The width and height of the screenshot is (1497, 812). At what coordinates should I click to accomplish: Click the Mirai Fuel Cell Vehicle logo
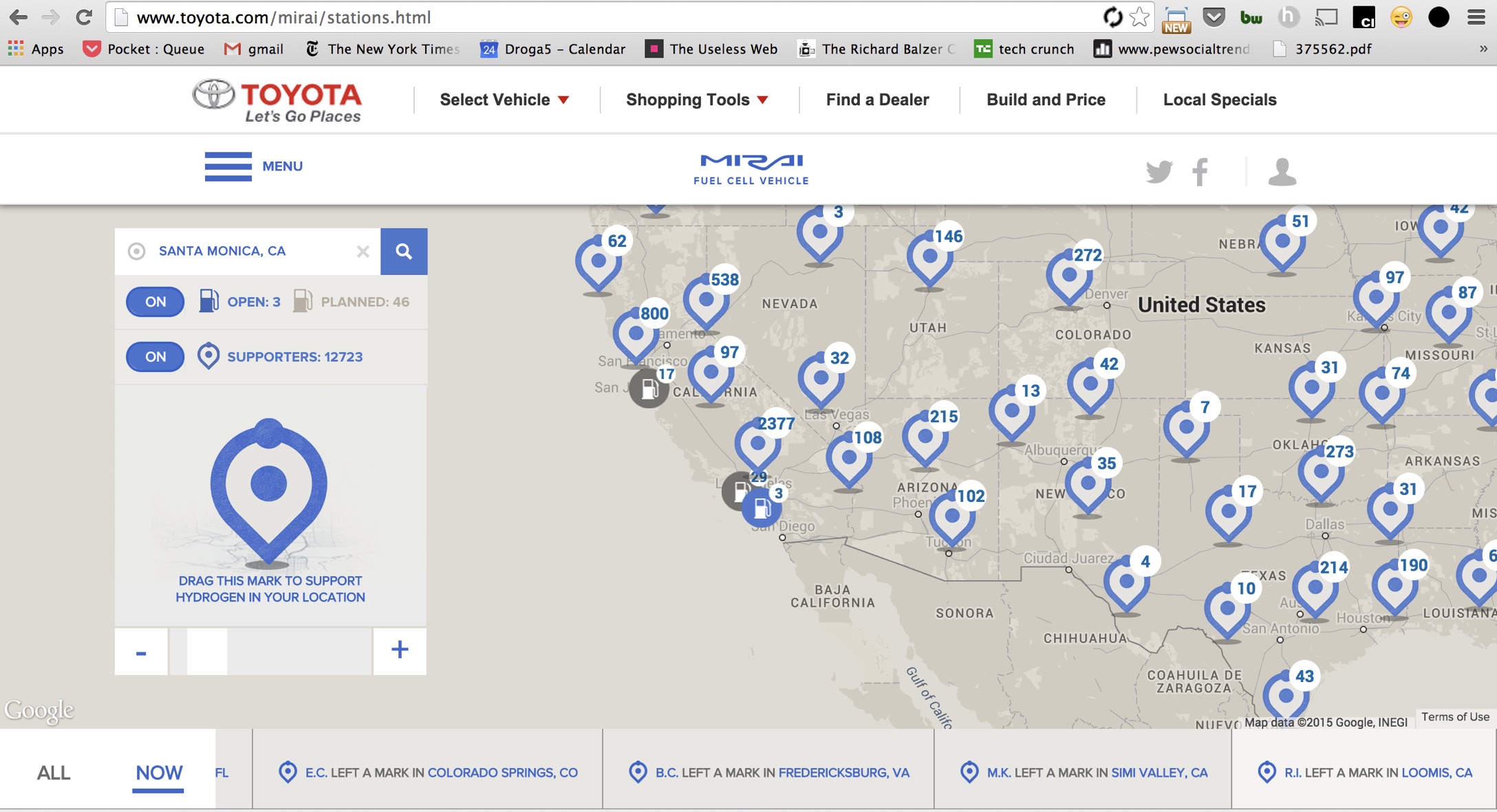(x=751, y=169)
